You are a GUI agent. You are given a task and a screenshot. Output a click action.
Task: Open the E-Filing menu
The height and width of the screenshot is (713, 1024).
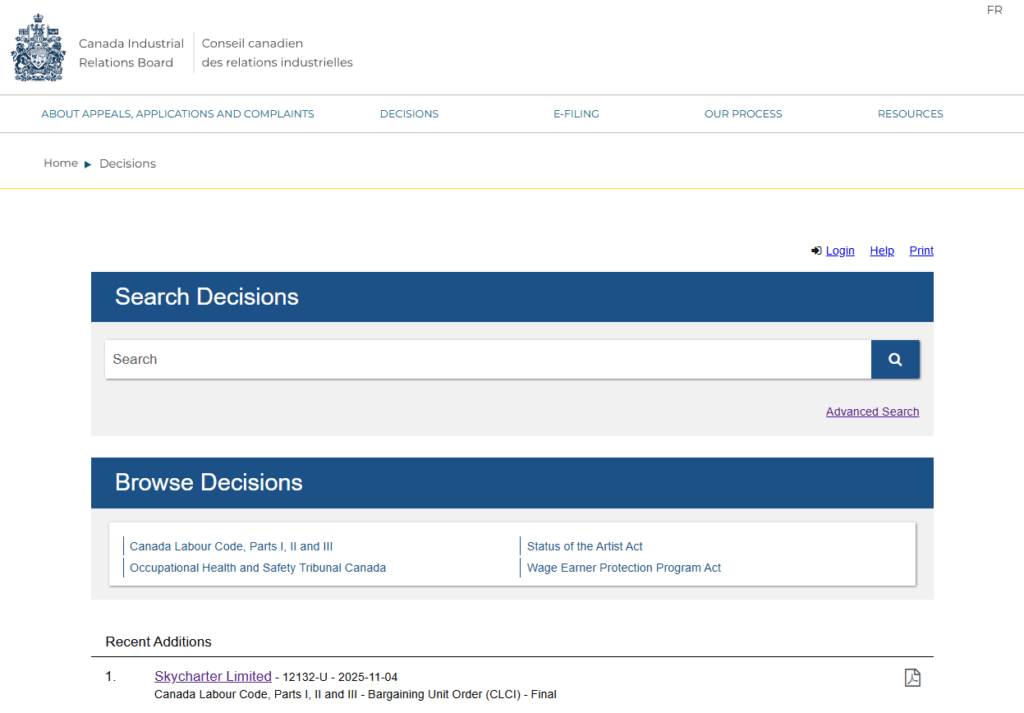[x=576, y=114]
